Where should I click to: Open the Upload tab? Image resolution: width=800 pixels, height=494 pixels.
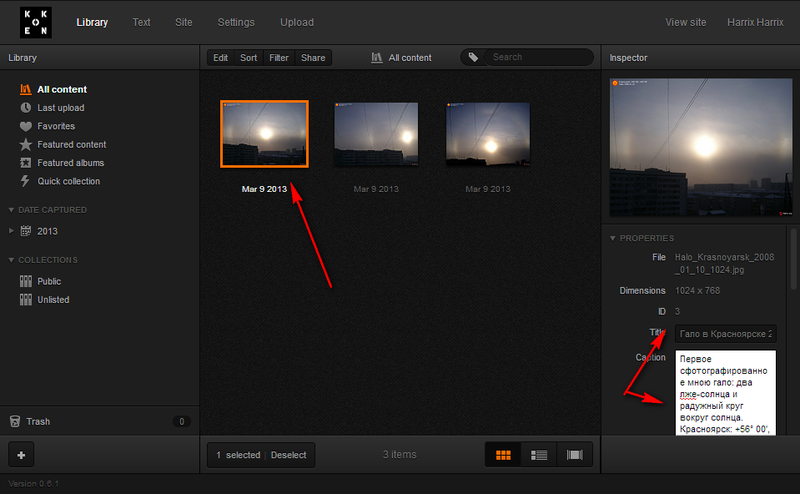click(x=297, y=22)
